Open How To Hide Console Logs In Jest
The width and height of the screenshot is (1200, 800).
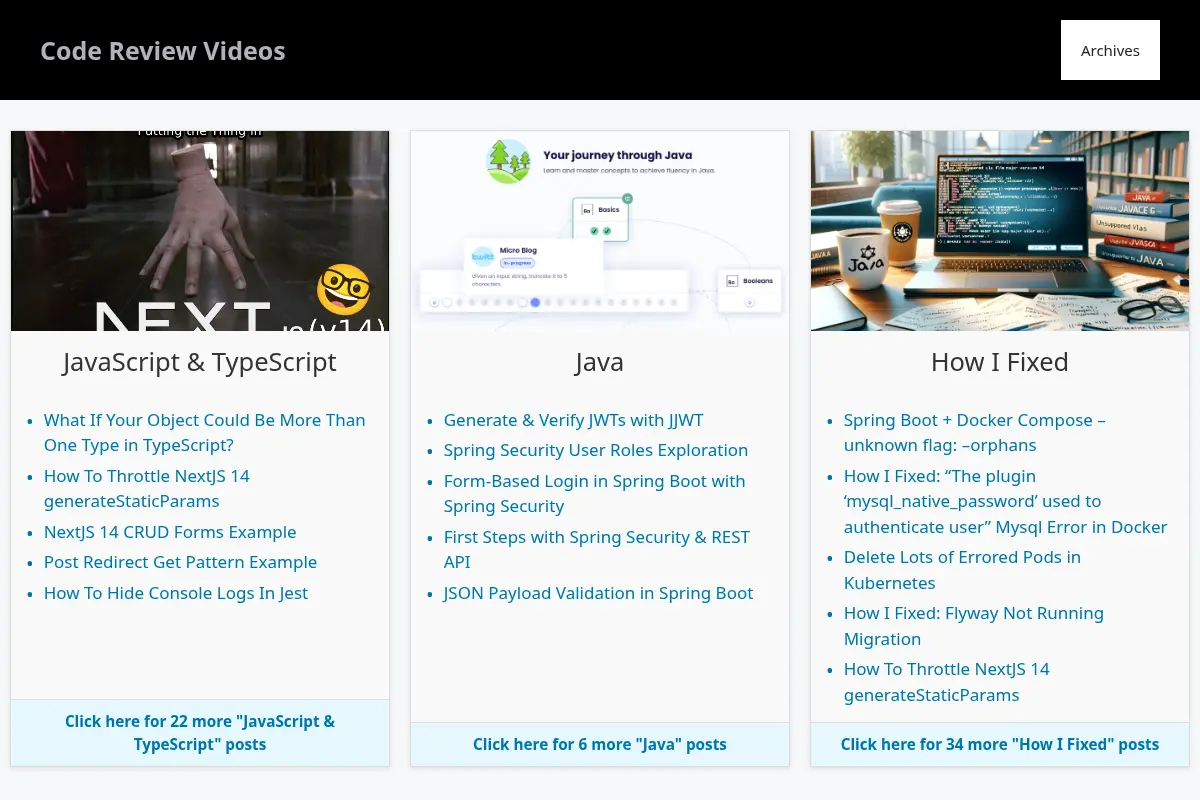(x=176, y=593)
